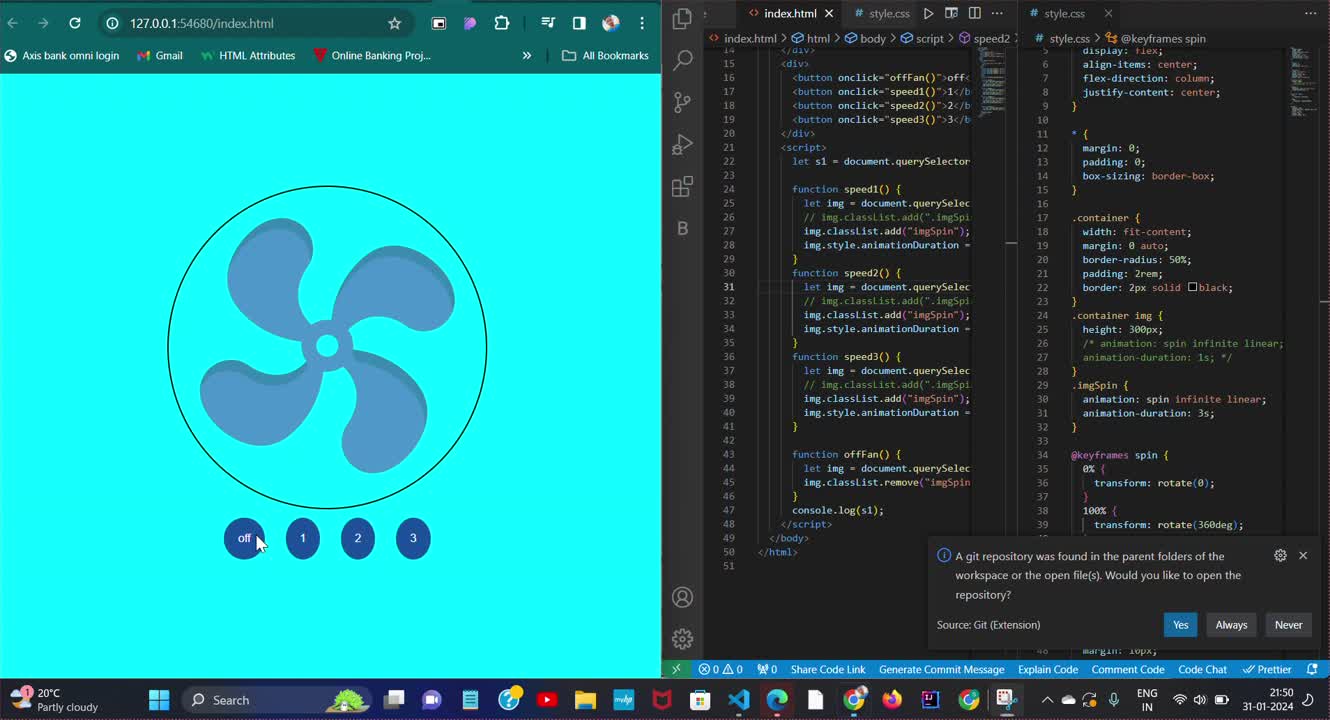1330x720 pixels.
Task: Open the Gmail bookmark
Action: [160, 56]
